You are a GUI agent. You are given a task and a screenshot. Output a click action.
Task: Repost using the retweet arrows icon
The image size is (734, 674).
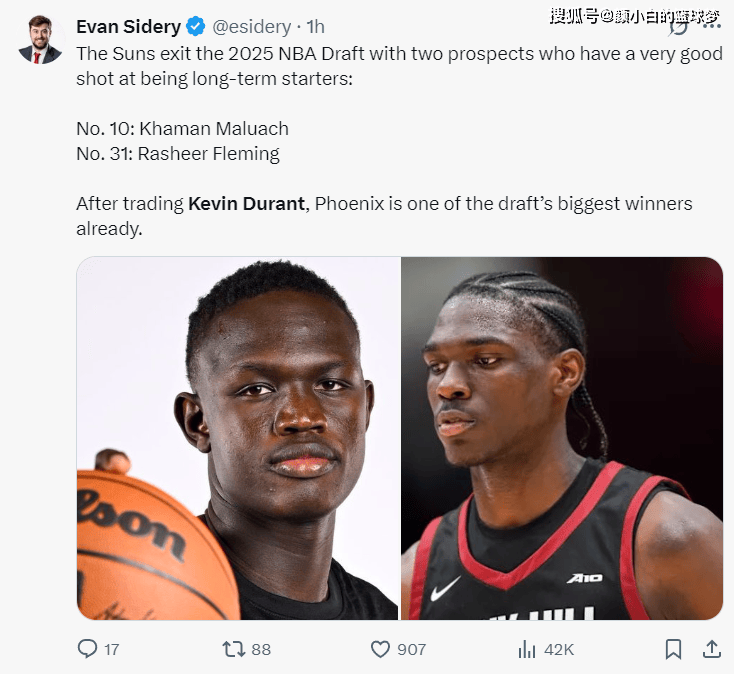pos(233,649)
